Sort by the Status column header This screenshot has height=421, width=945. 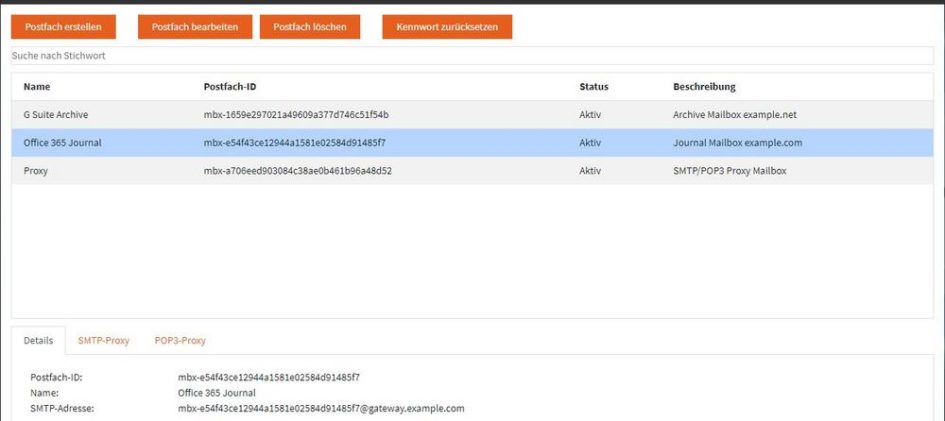593,87
